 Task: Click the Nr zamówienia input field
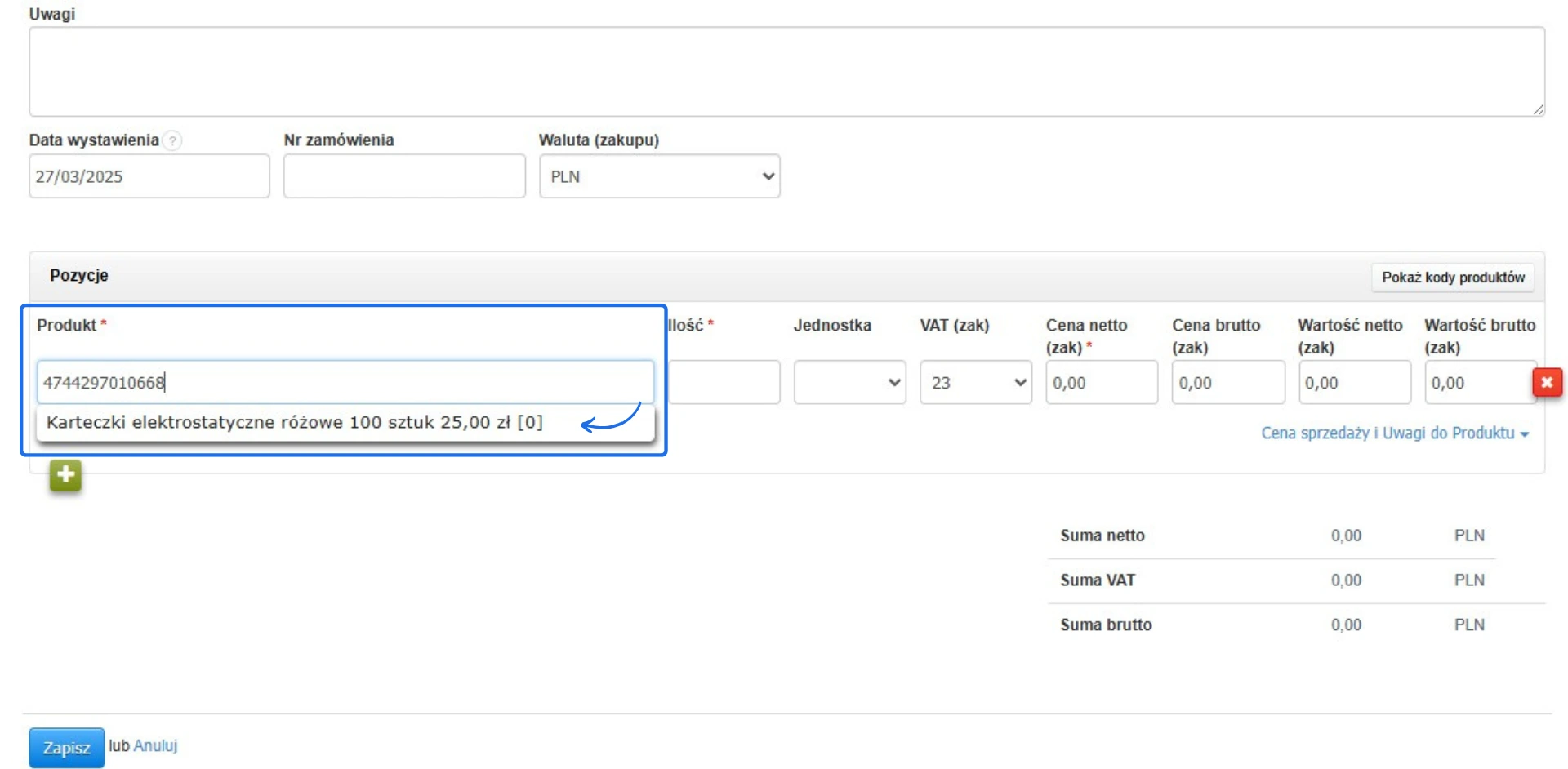[x=404, y=176]
